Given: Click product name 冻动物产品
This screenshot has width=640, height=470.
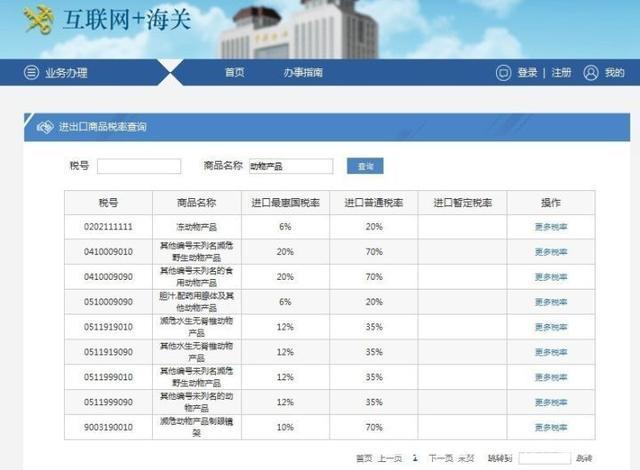Looking at the screenshot, I should [x=197, y=227].
